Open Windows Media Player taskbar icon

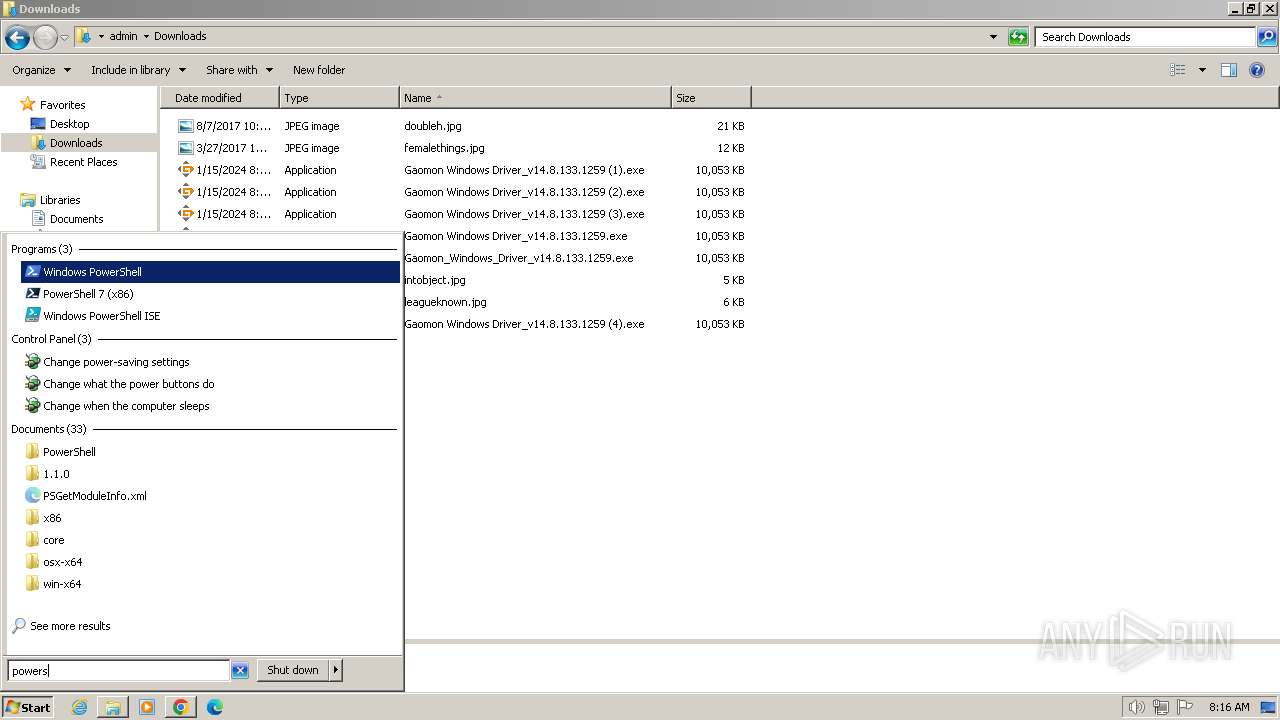pyautogui.click(x=147, y=707)
